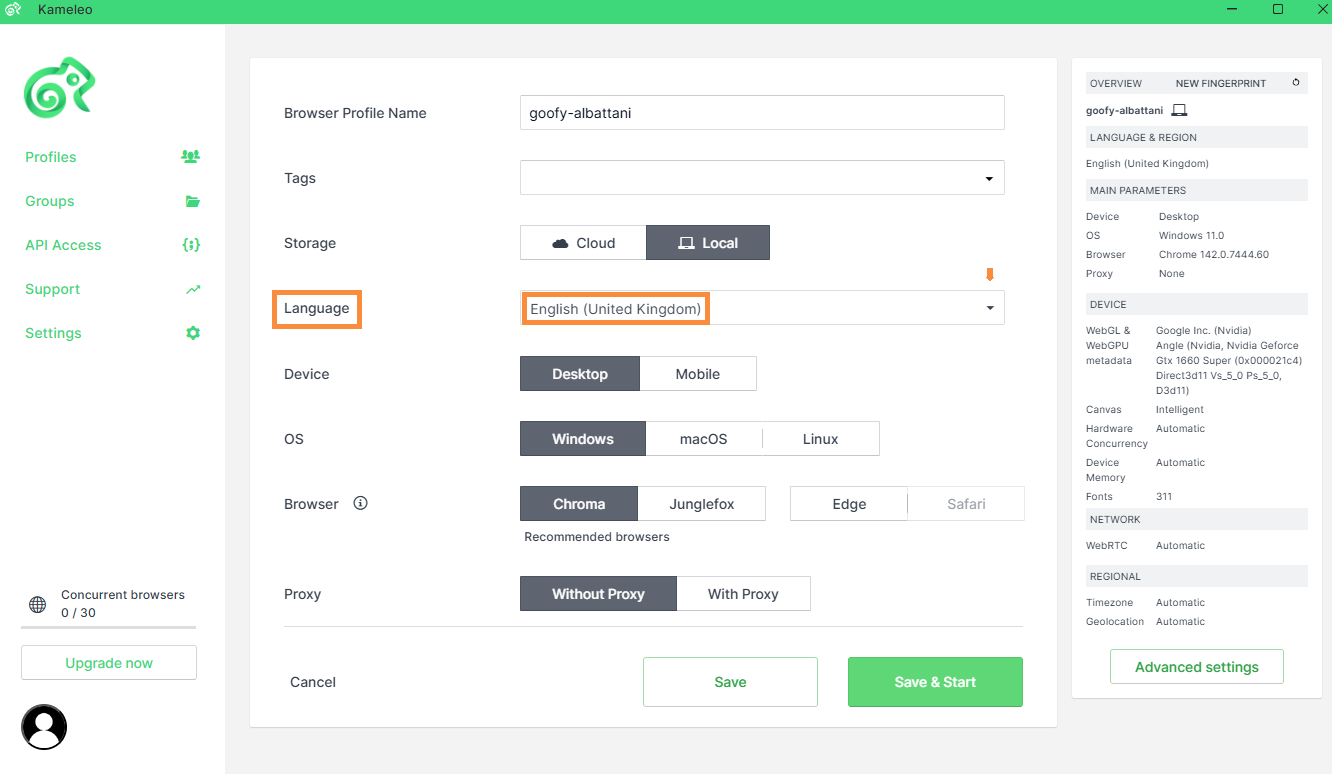Click the Support chart icon

193,289
